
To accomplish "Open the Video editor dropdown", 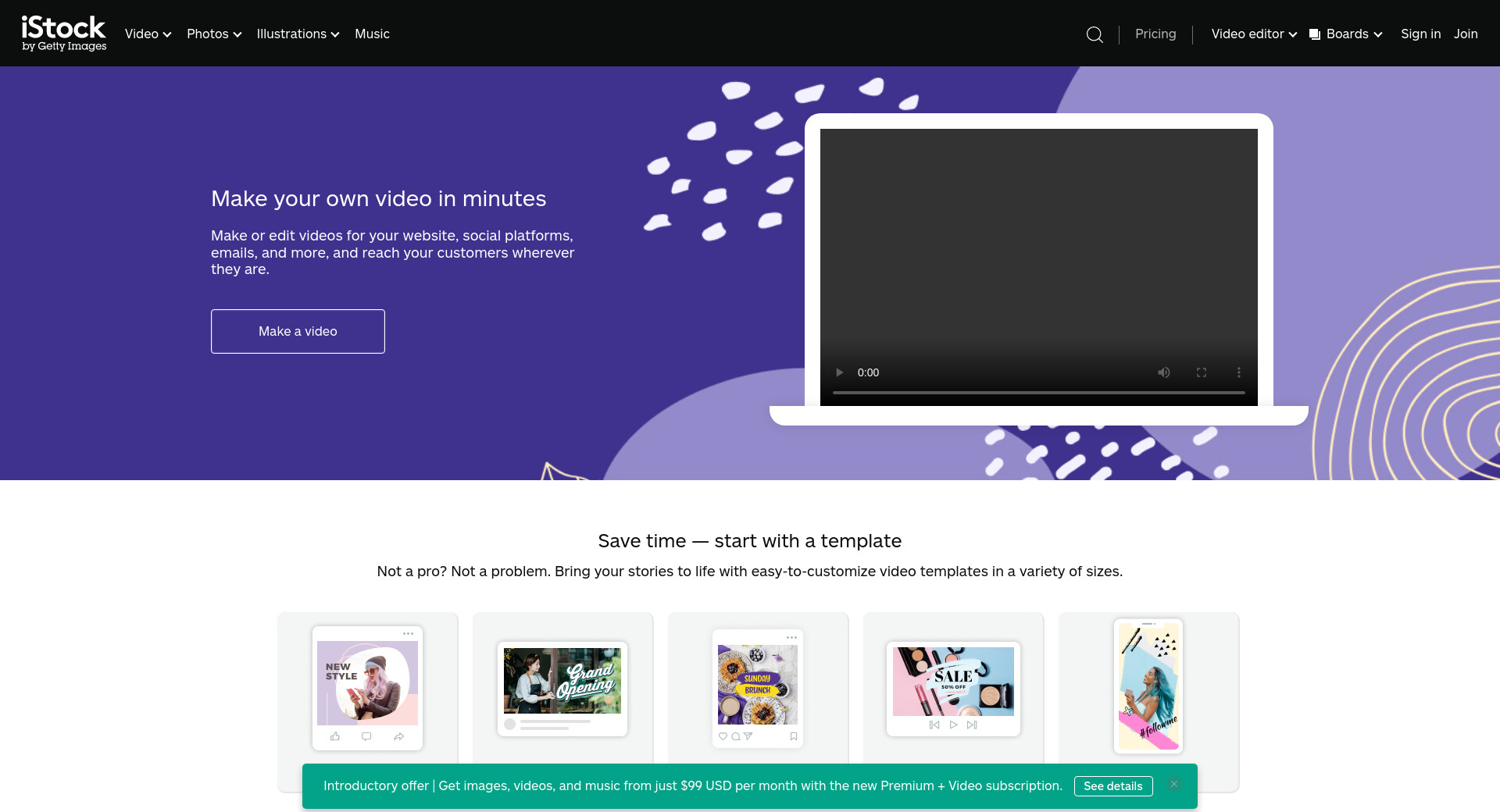I will 1254,34.
